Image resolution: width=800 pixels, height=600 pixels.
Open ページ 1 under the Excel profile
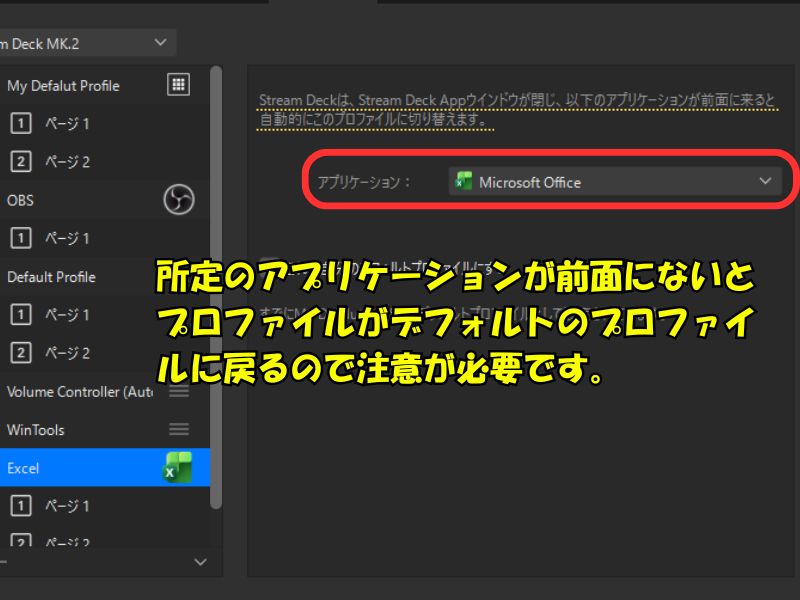(x=66, y=506)
